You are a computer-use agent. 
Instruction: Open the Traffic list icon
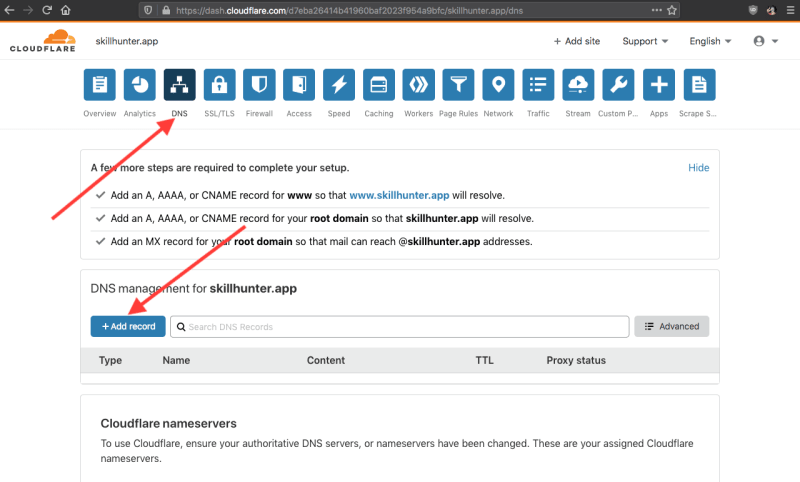(x=538, y=85)
